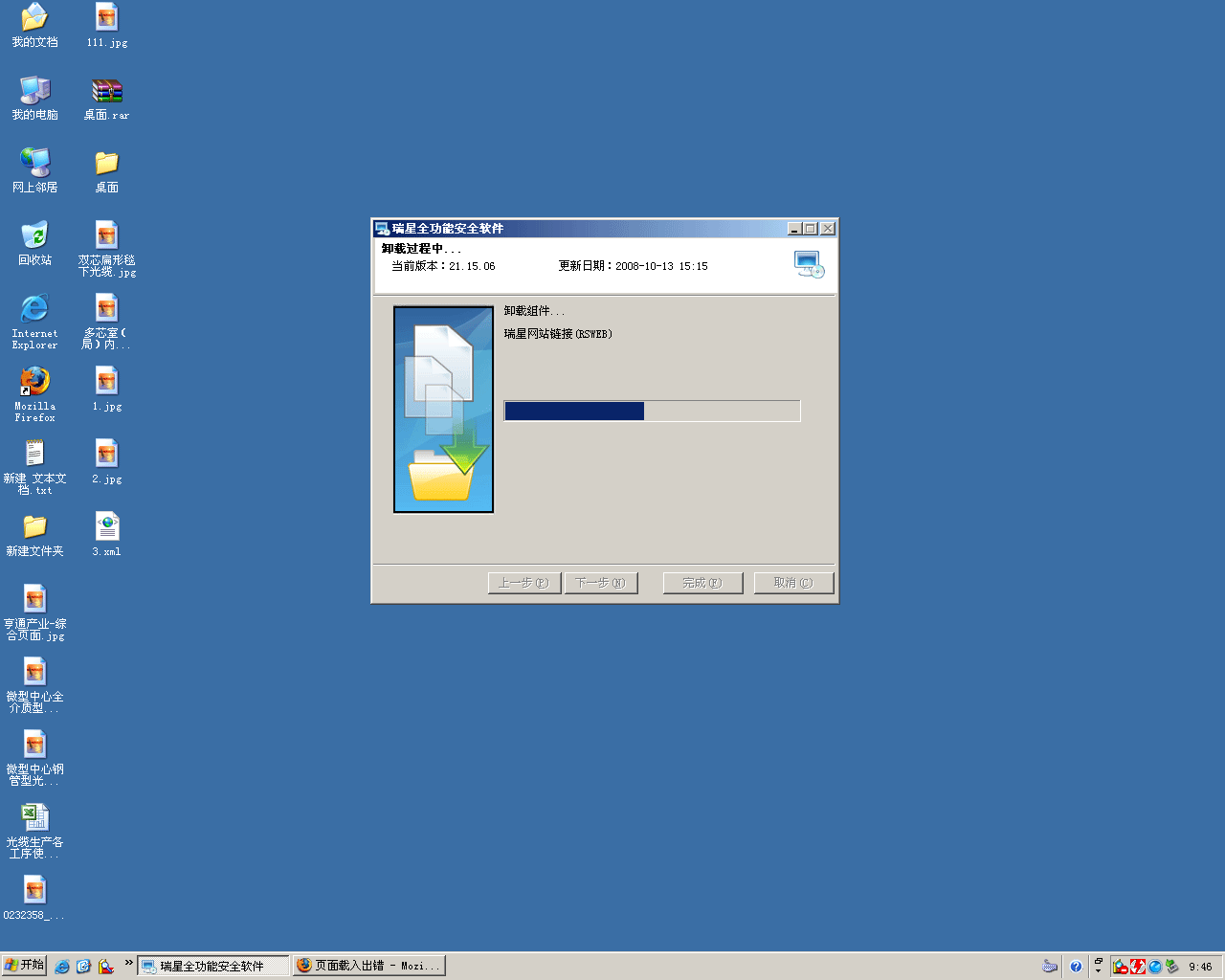Screen dimensions: 1225x980
Task: Expand hidden quick launch items with the » chevron
Action: 128,963
